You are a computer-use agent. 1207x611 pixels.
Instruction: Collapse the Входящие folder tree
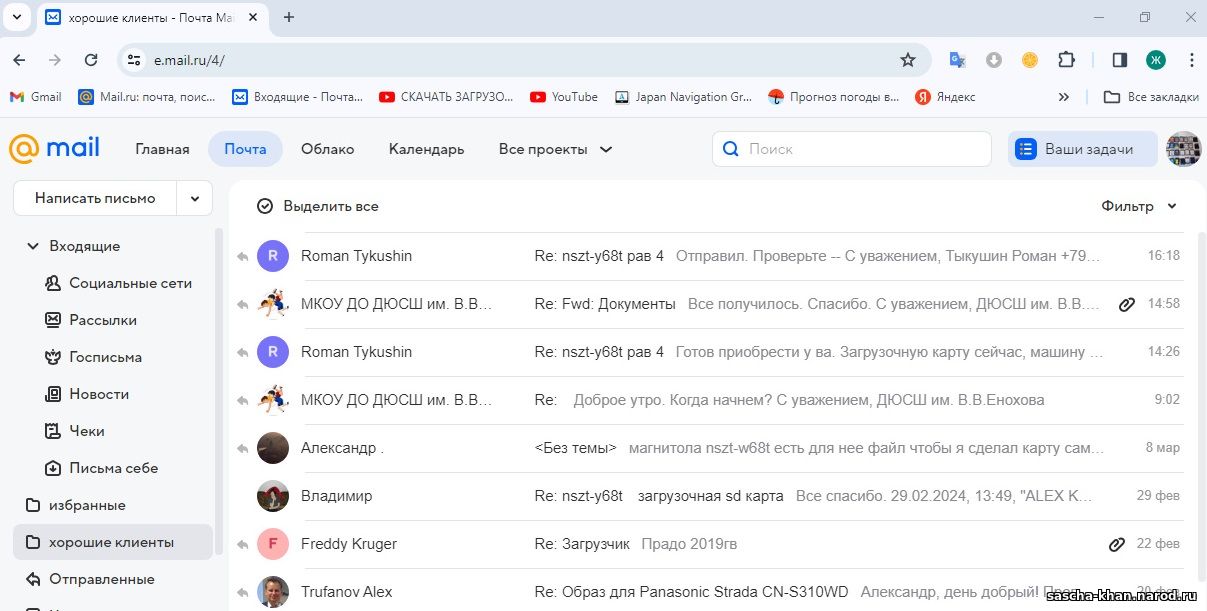click(33, 246)
